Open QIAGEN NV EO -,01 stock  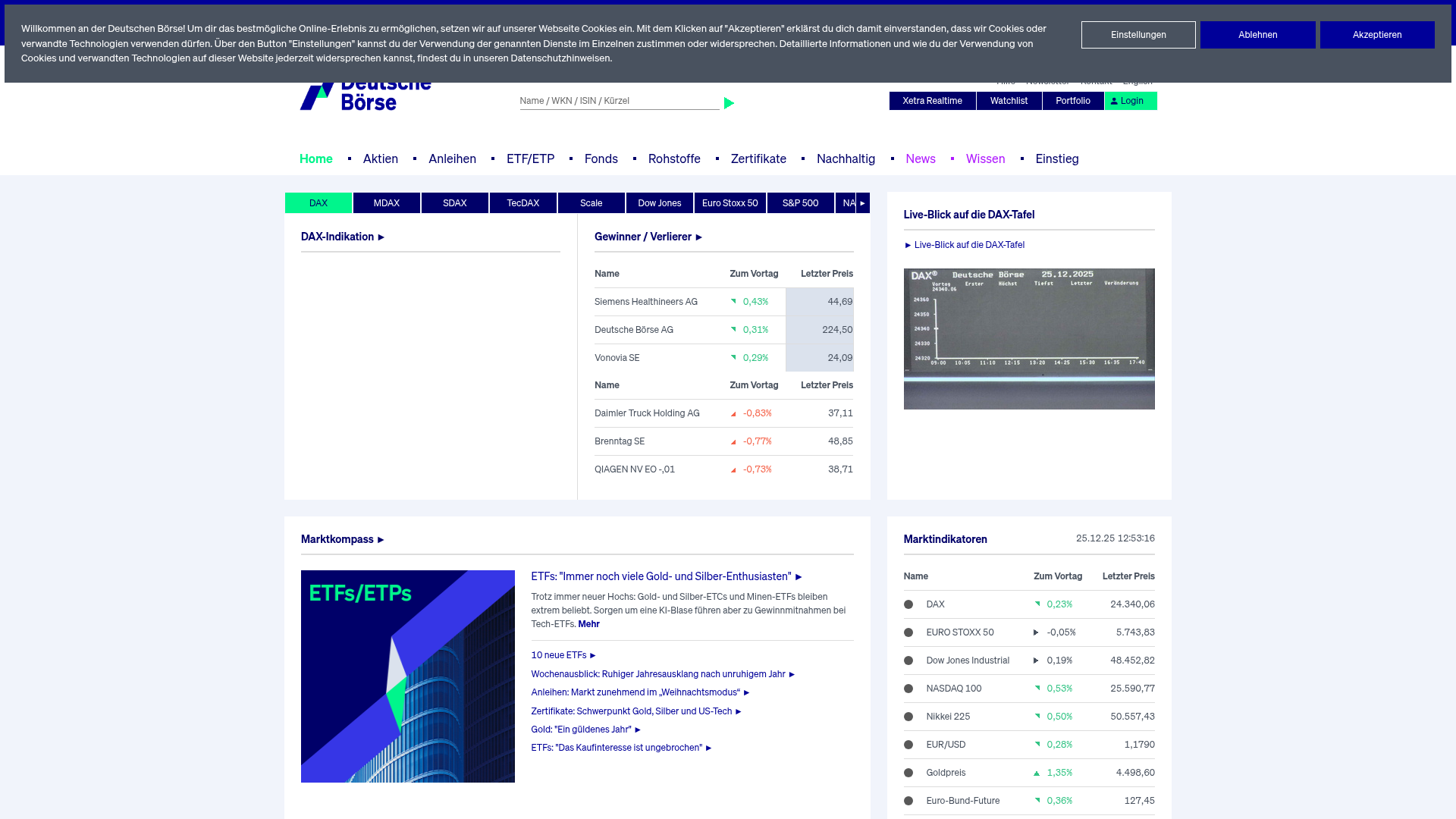pos(635,469)
